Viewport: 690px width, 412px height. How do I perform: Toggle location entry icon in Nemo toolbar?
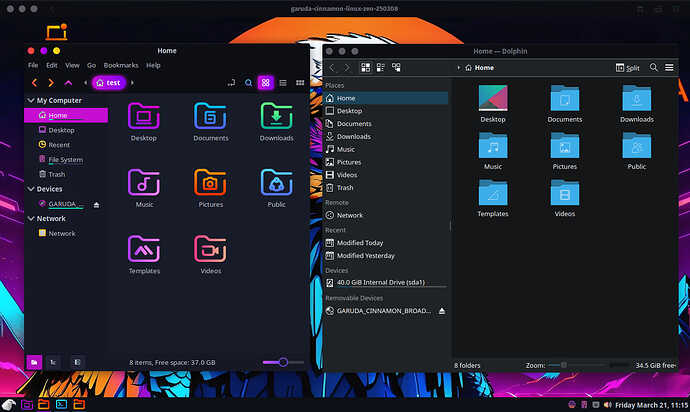pyautogui.click(x=231, y=83)
